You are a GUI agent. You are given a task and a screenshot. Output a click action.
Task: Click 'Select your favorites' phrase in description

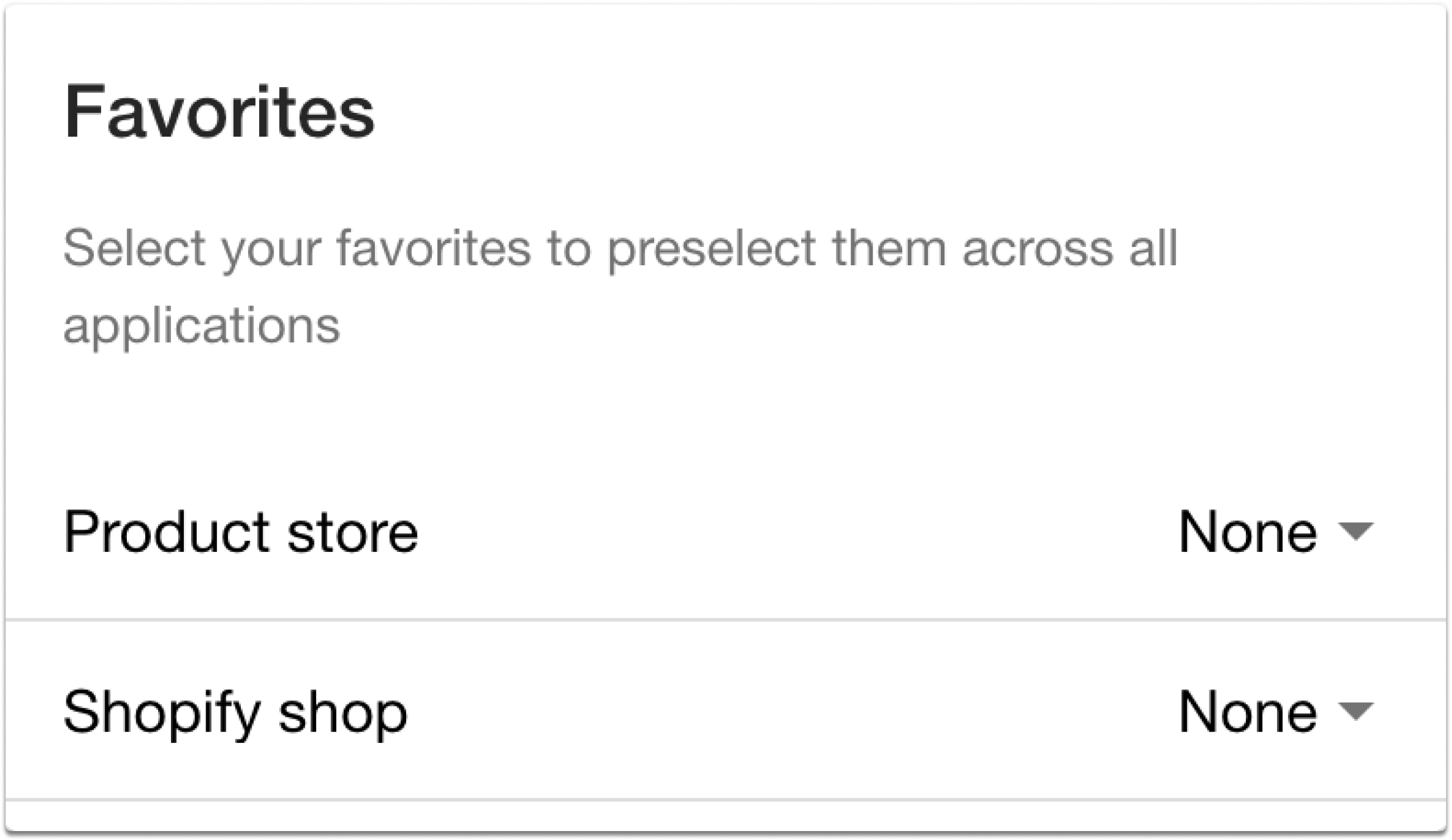297,249
